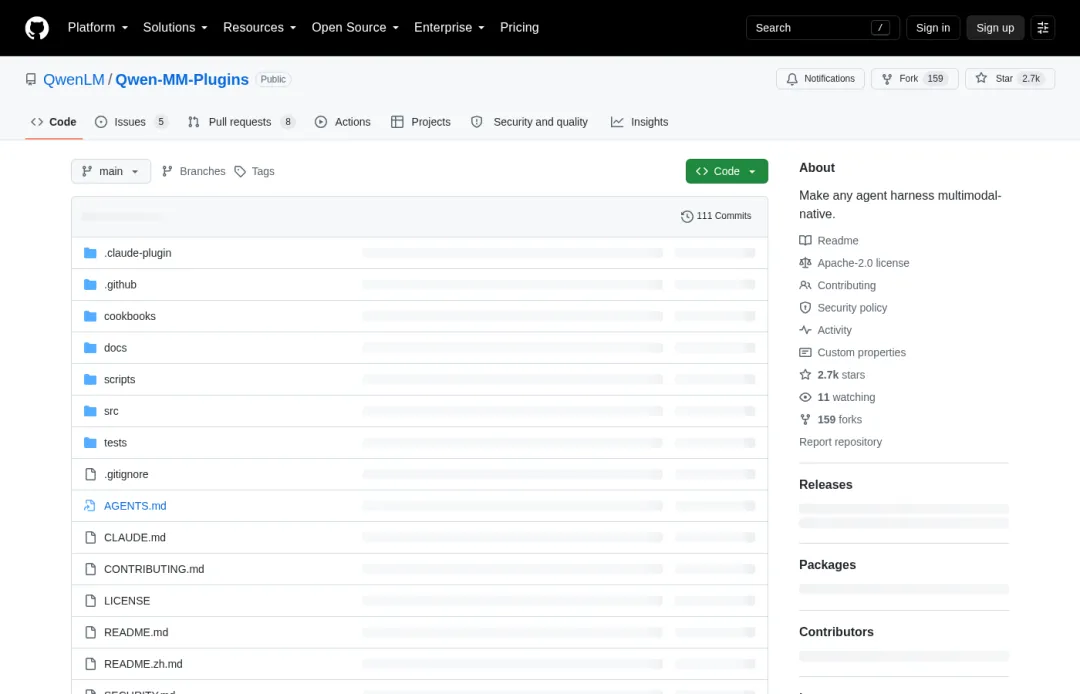Click the file icon beside README.zh.md

coord(90,664)
